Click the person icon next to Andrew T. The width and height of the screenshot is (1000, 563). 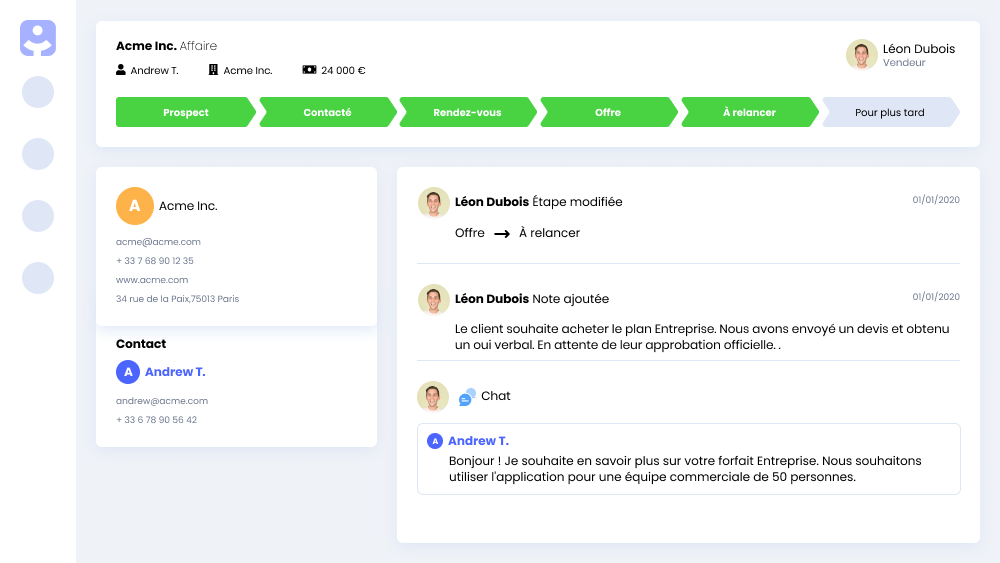pyautogui.click(x=121, y=70)
